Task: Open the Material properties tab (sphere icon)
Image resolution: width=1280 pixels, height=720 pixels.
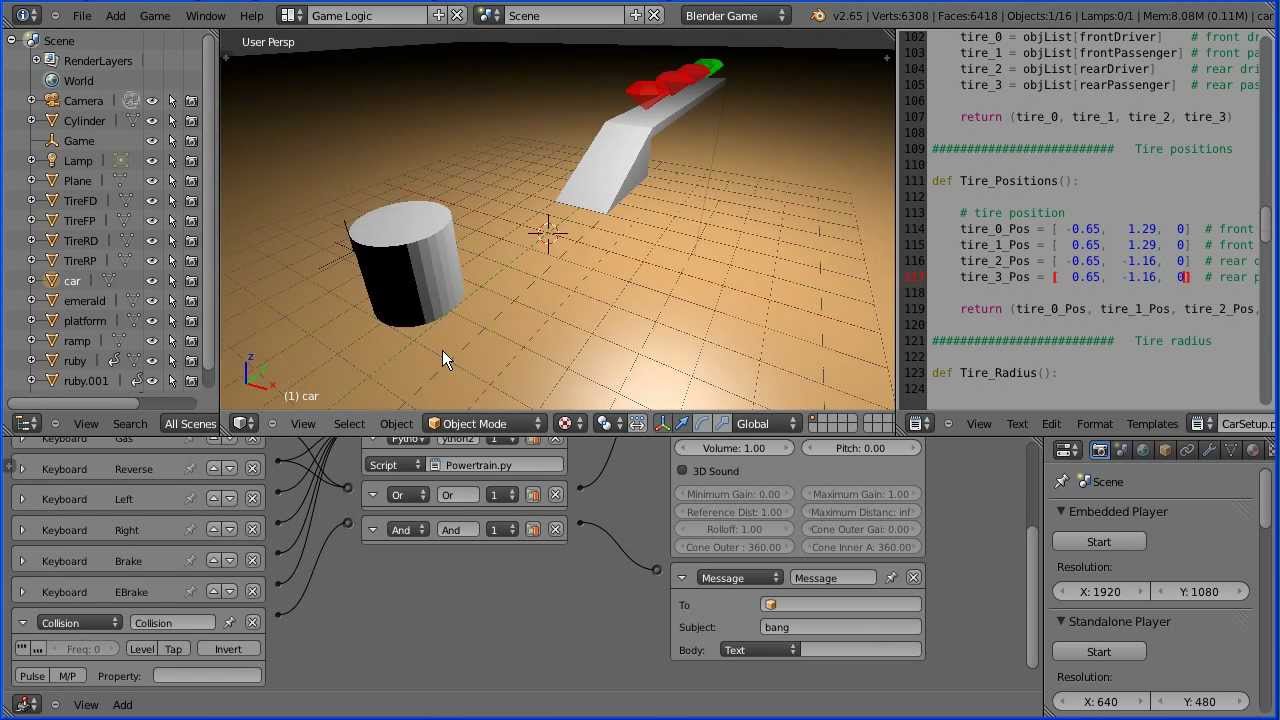Action: pos(1253,450)
